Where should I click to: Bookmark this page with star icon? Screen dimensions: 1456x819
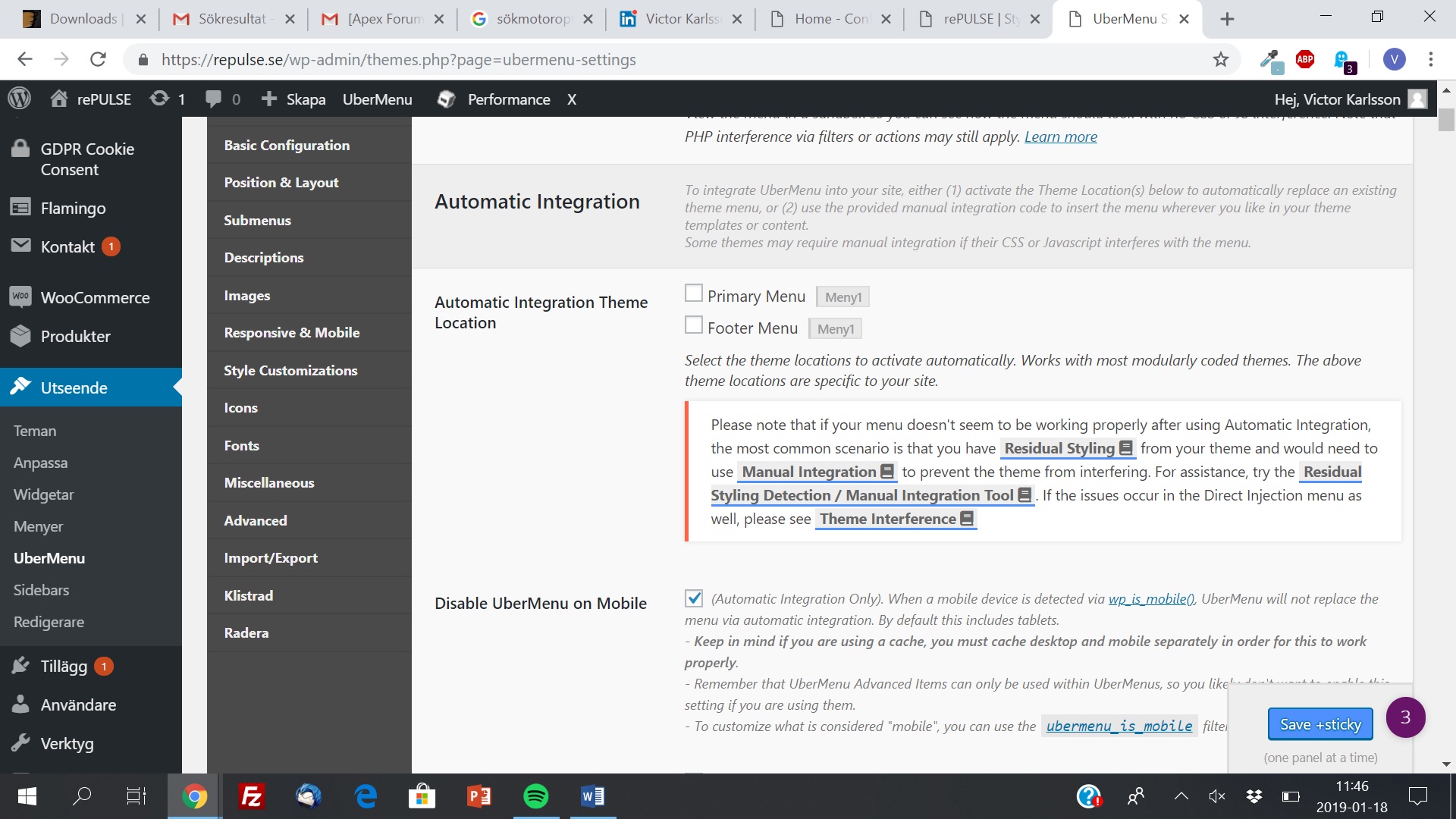(x=1220, y=59)
